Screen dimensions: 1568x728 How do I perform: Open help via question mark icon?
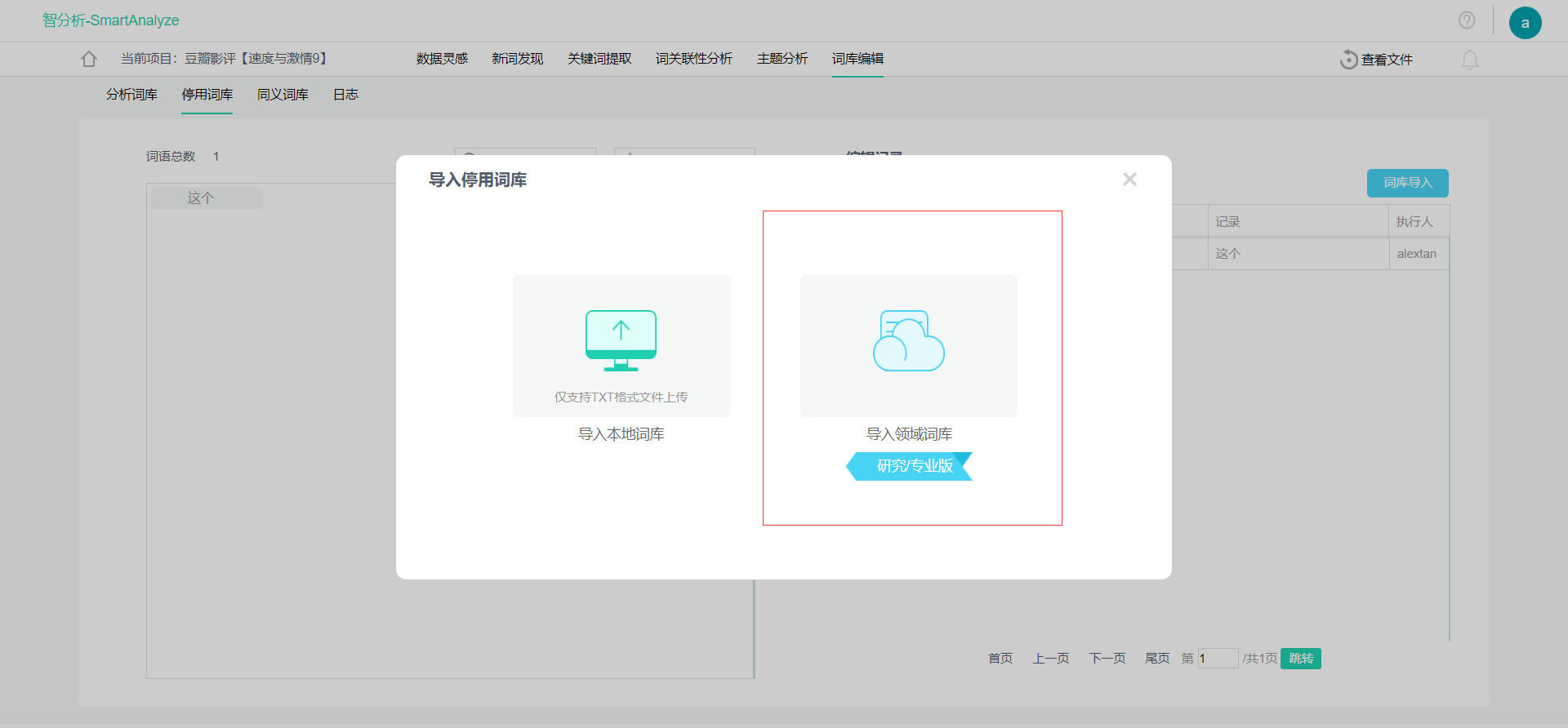point(1467,20)
